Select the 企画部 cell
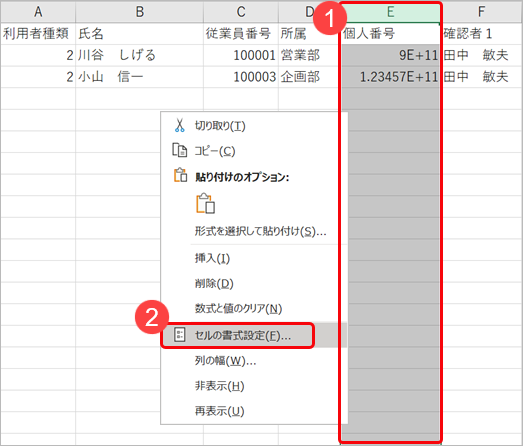The height and width of the screenshot is (446, 523). coord(310,77)
